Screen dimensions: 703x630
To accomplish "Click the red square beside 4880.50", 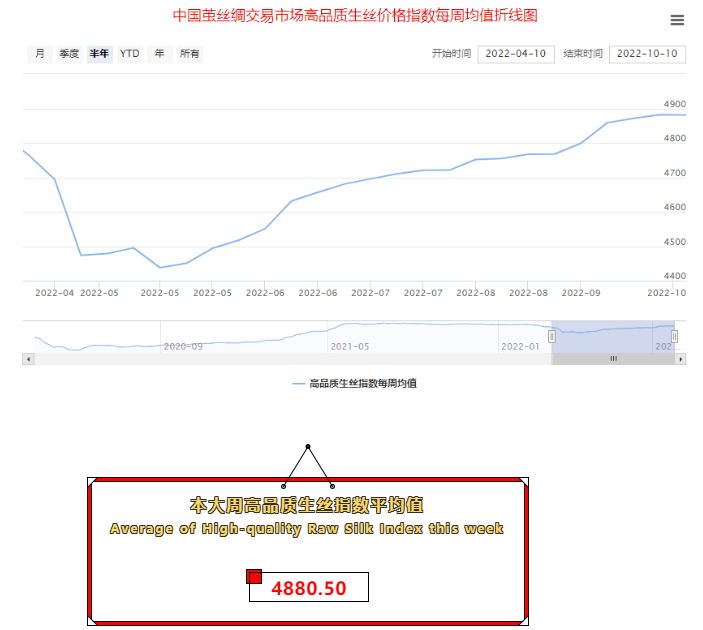I will (x=254, y=576).
